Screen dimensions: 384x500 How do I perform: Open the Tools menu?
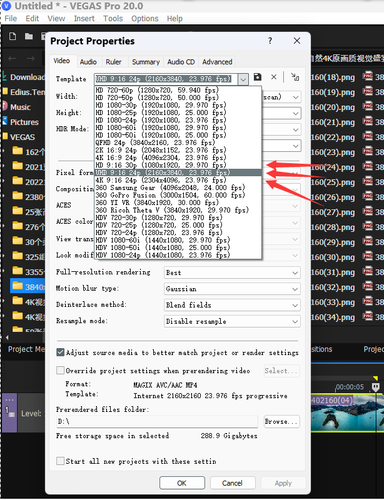point(113,18)
